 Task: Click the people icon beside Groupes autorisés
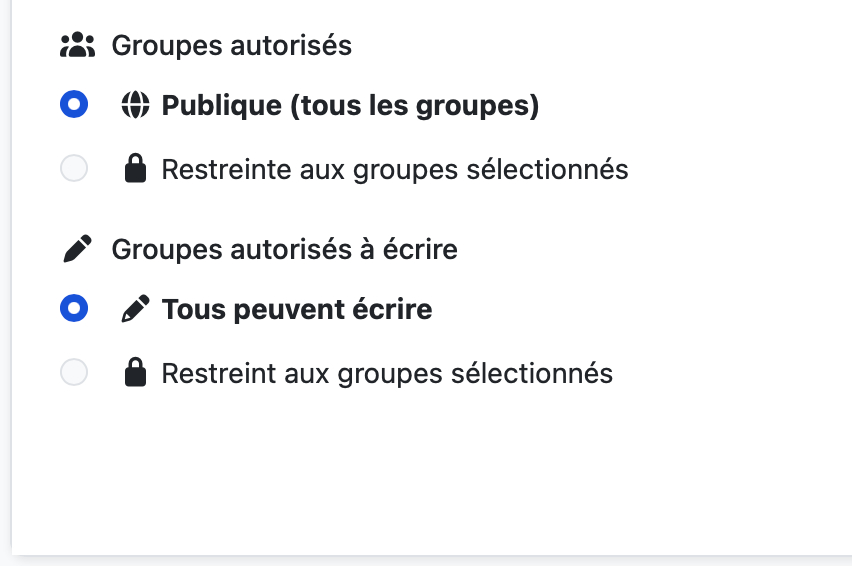coord(77,45)
